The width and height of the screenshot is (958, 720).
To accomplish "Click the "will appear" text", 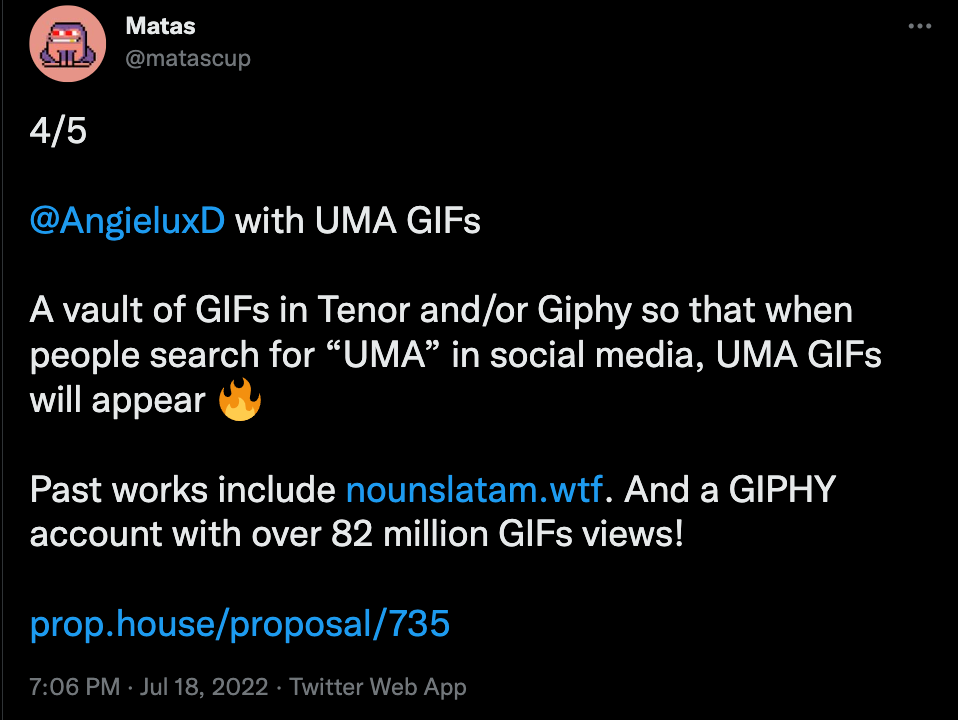I will click(117, 401).
